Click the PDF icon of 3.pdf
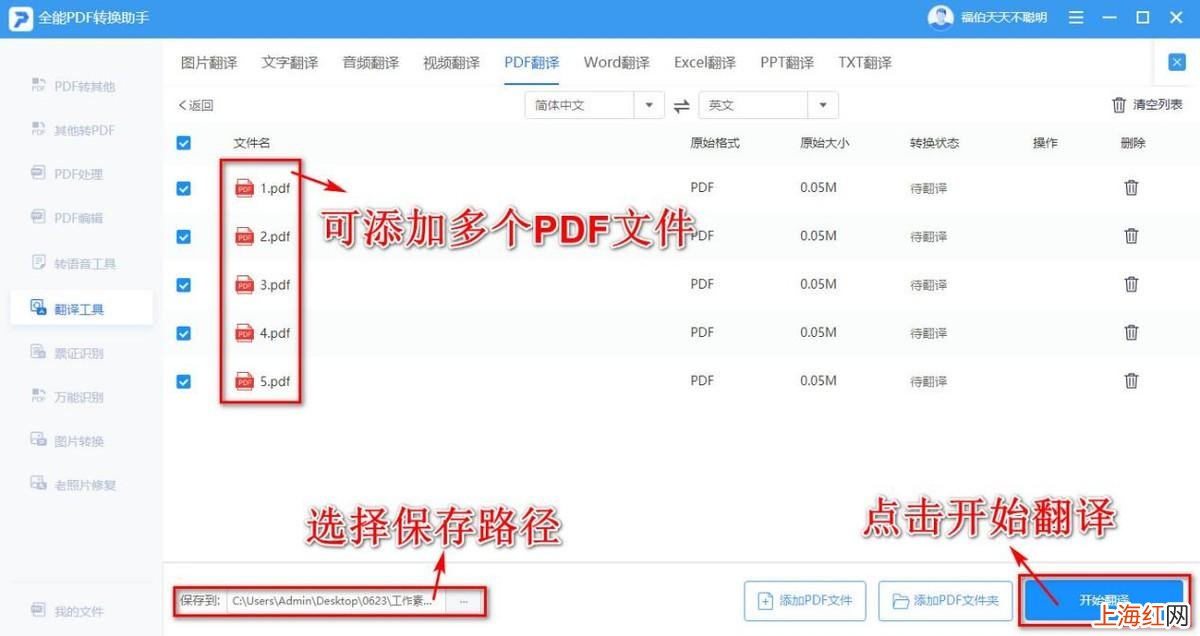This screenshot has width=1200, height=636. (244, 285)
